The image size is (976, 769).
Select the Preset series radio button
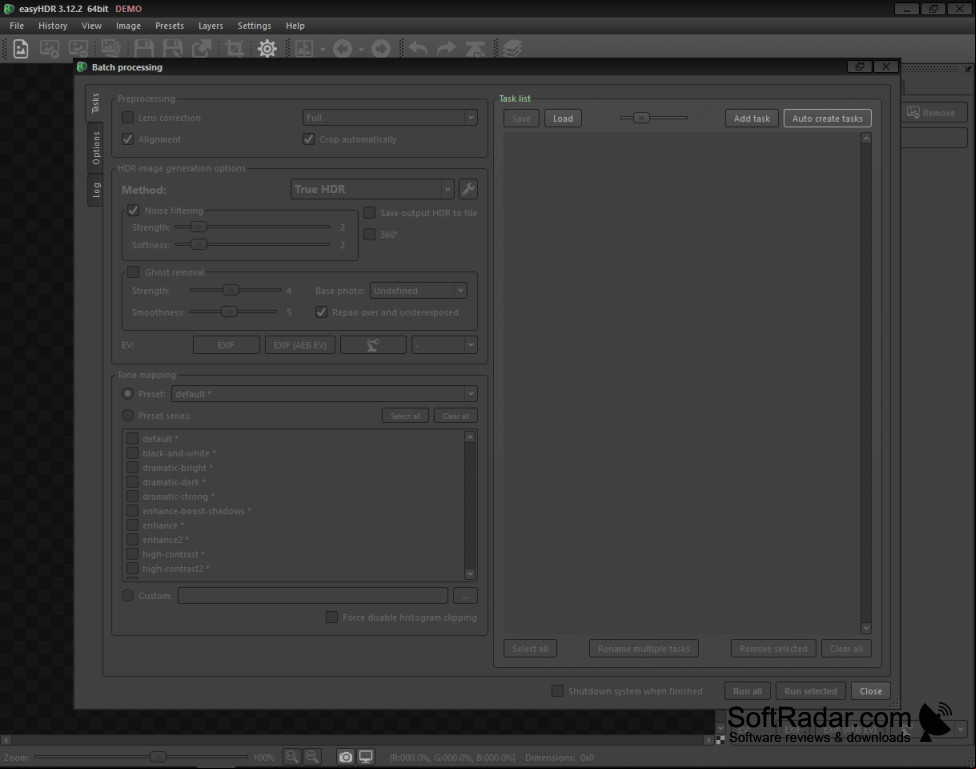click(x=128, y=415)
